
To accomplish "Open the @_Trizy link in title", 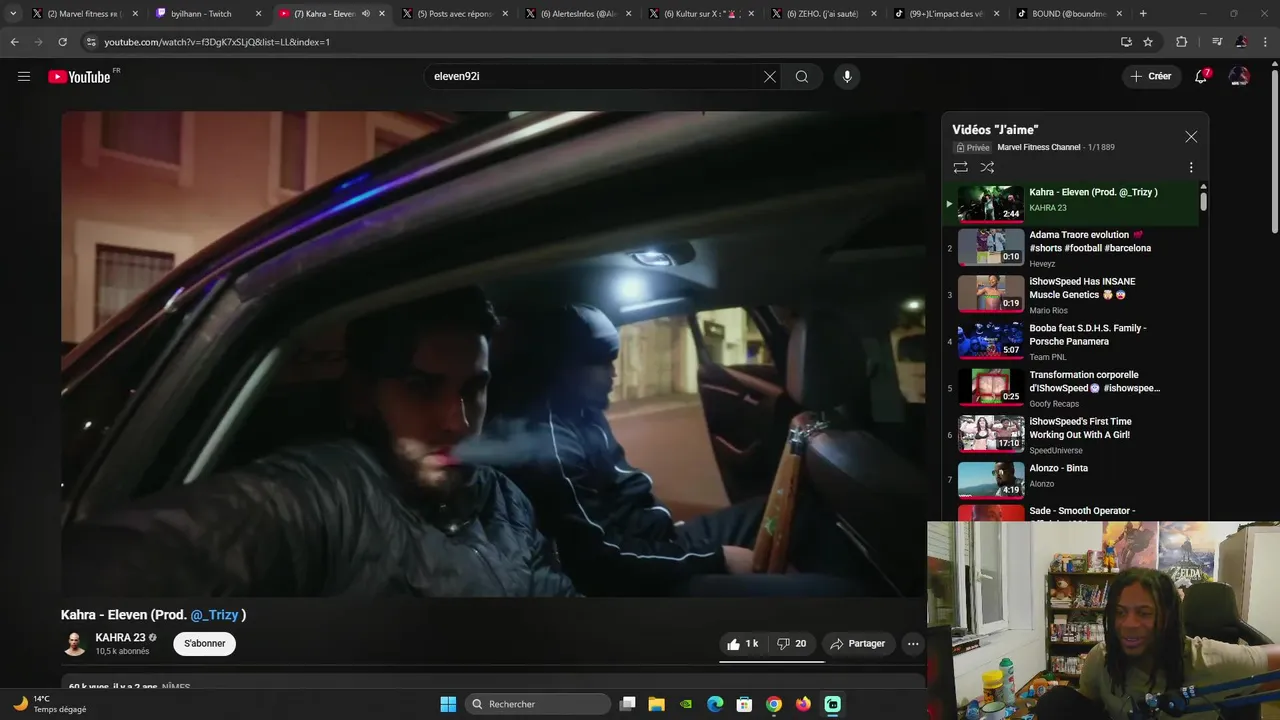I will tap(214, 615).
